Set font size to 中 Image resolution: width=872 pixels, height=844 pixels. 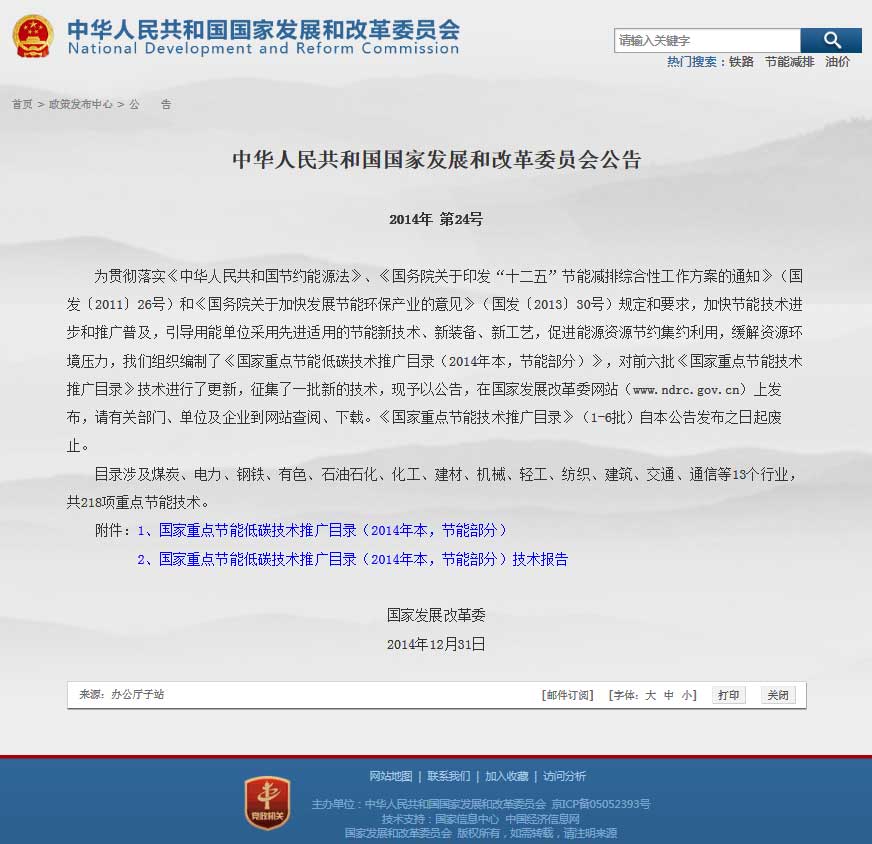tap(669, 695)
